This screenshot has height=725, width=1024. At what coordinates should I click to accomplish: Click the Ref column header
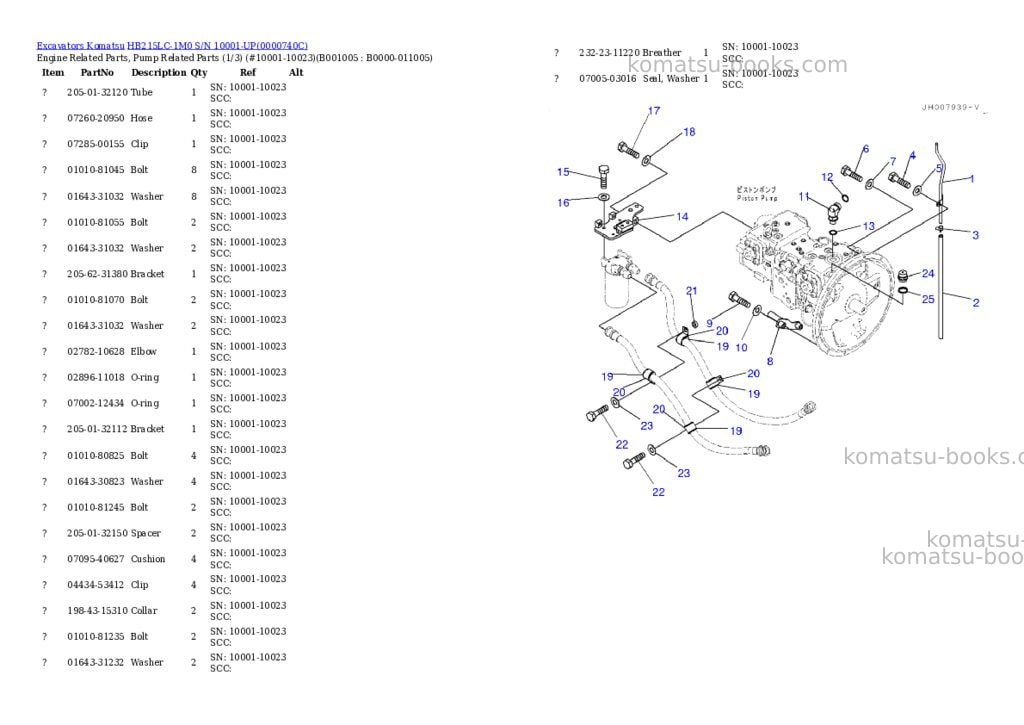[248, 72]
